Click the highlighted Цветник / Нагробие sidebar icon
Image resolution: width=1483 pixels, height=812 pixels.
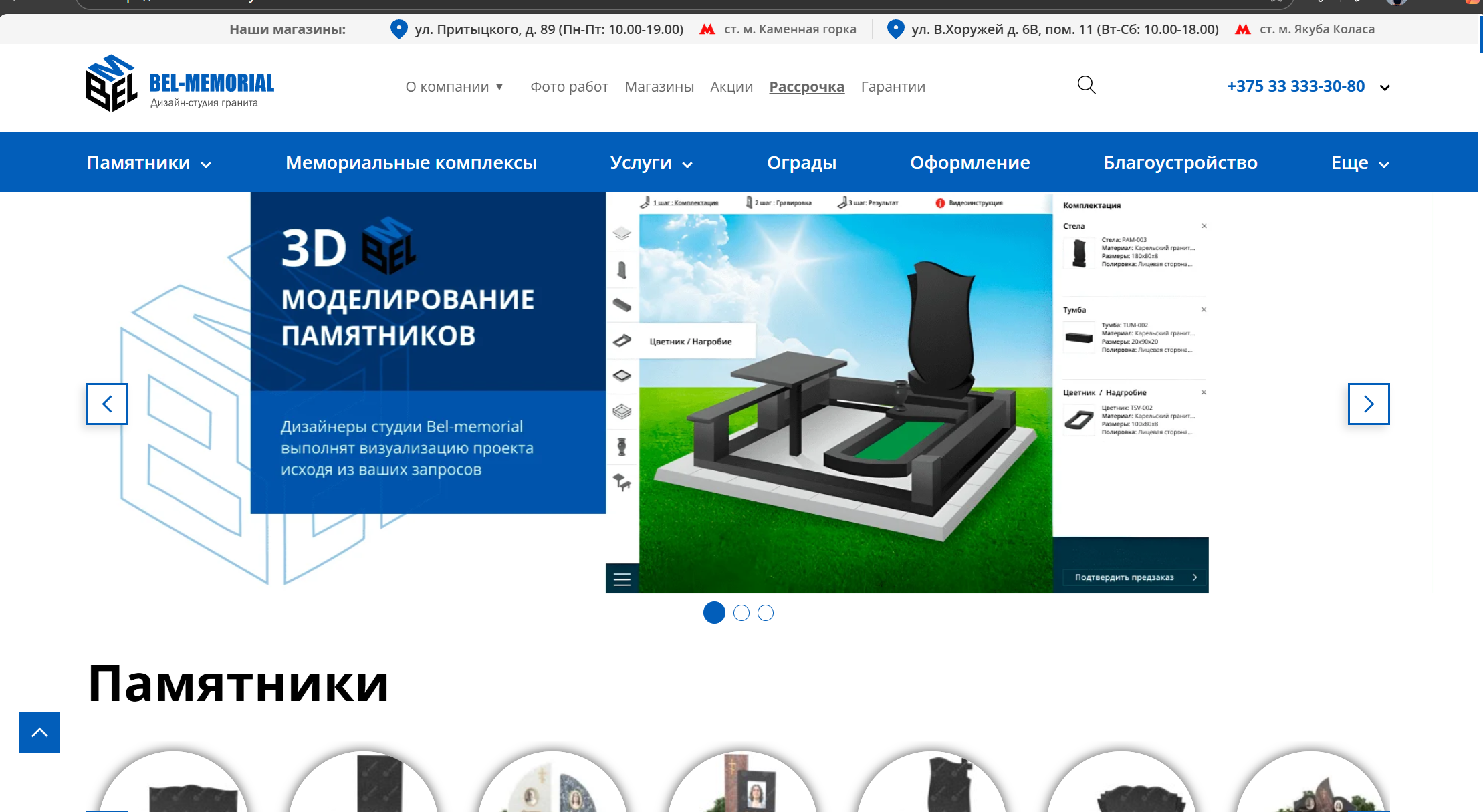621,341
